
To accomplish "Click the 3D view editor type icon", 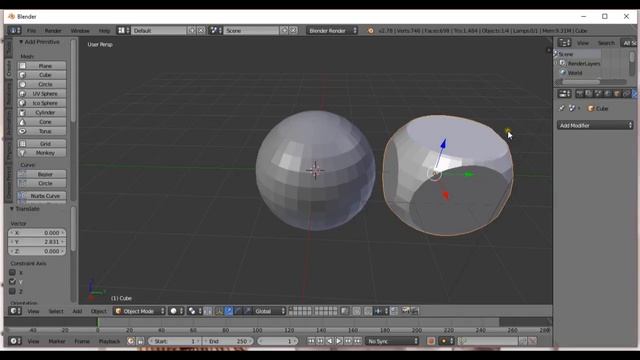I will [15, 311].
